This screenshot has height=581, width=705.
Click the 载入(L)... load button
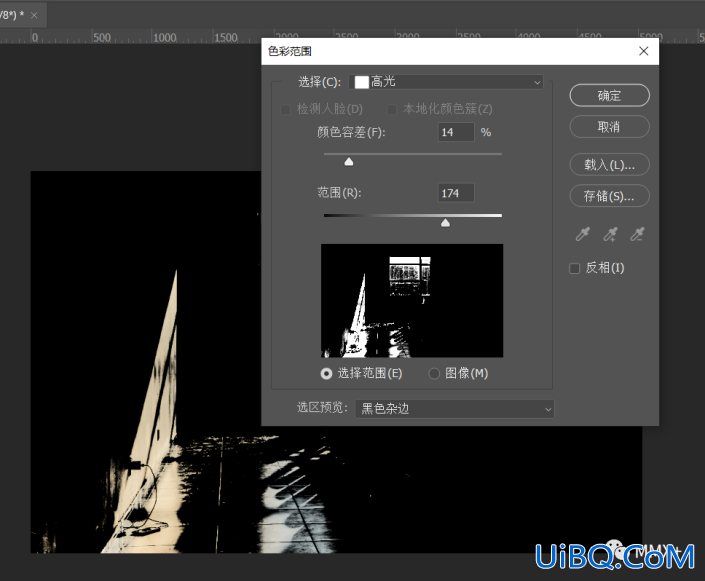pyautogui.click(x=609, y=165)
